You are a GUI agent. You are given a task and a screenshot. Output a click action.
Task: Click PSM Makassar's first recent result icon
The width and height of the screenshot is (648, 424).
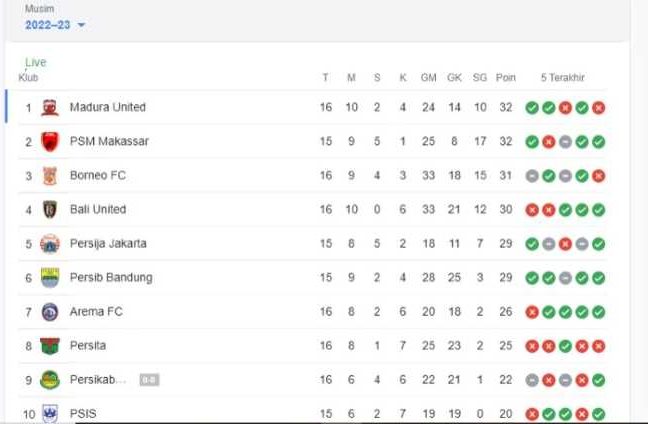click(x=532, y=142)
